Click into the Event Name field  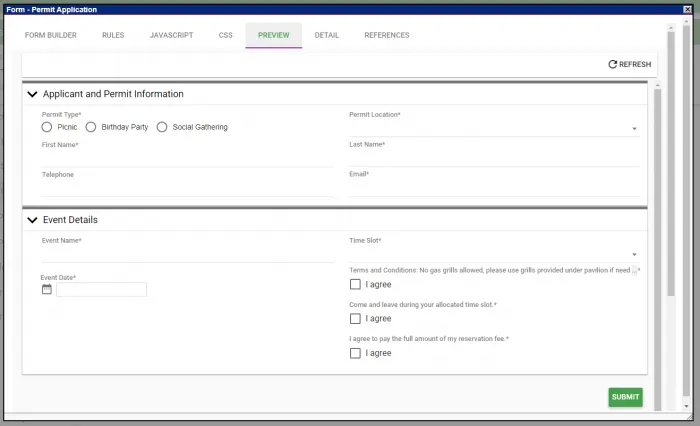[188, 254]
